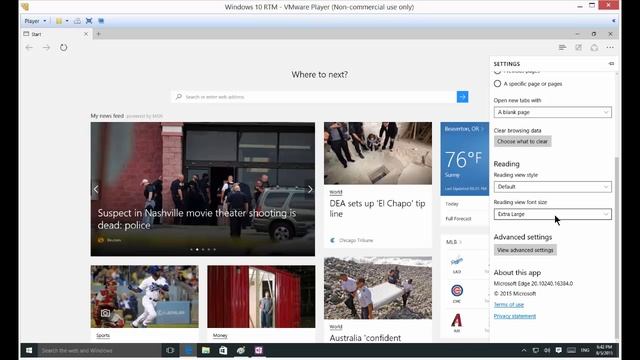Click the 76°F weather tile
The height and width of the screenshot is (360, 640).
(464, 159)
